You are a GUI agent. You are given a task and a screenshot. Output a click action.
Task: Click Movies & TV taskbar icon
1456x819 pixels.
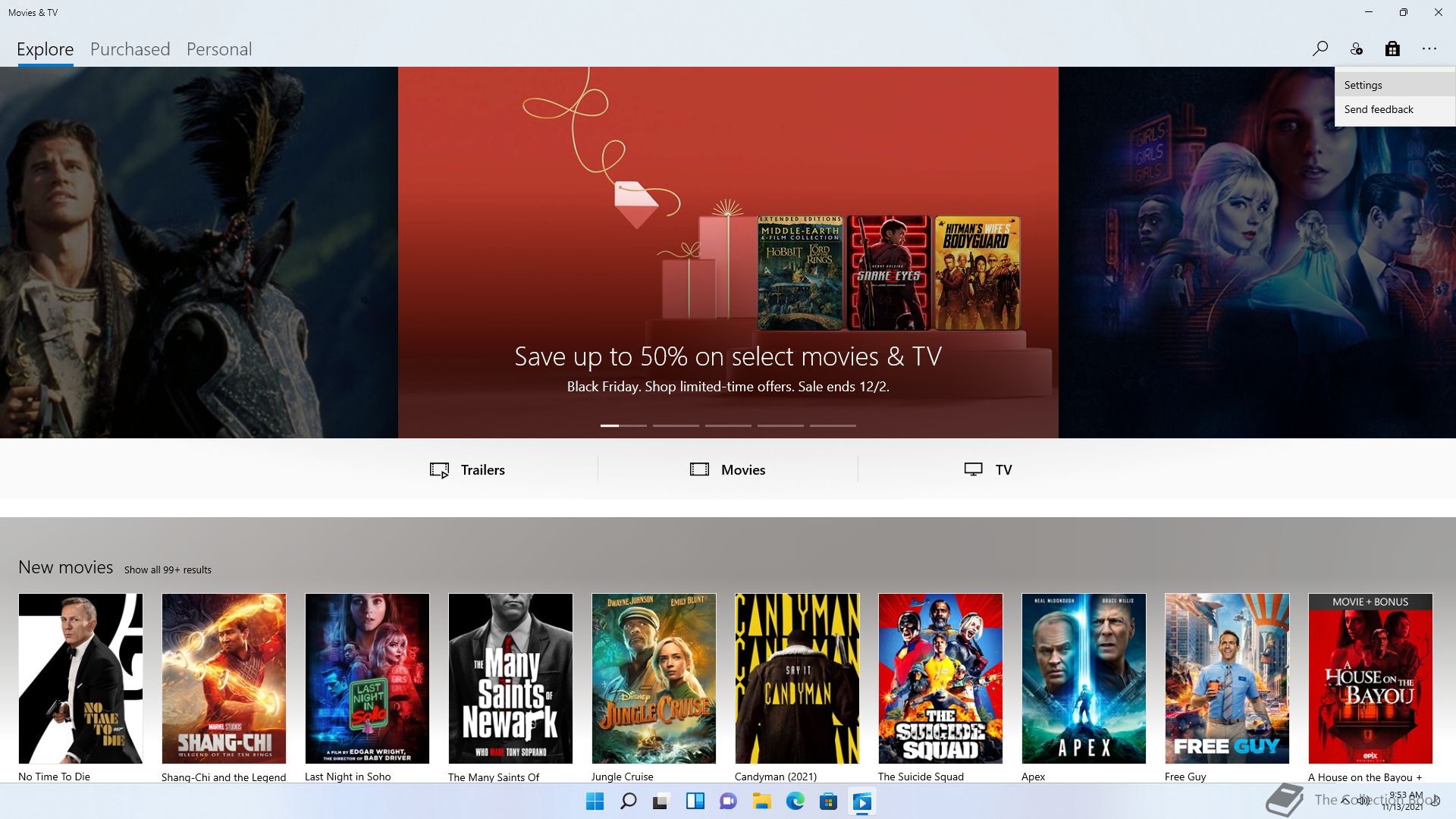(861, 802)
